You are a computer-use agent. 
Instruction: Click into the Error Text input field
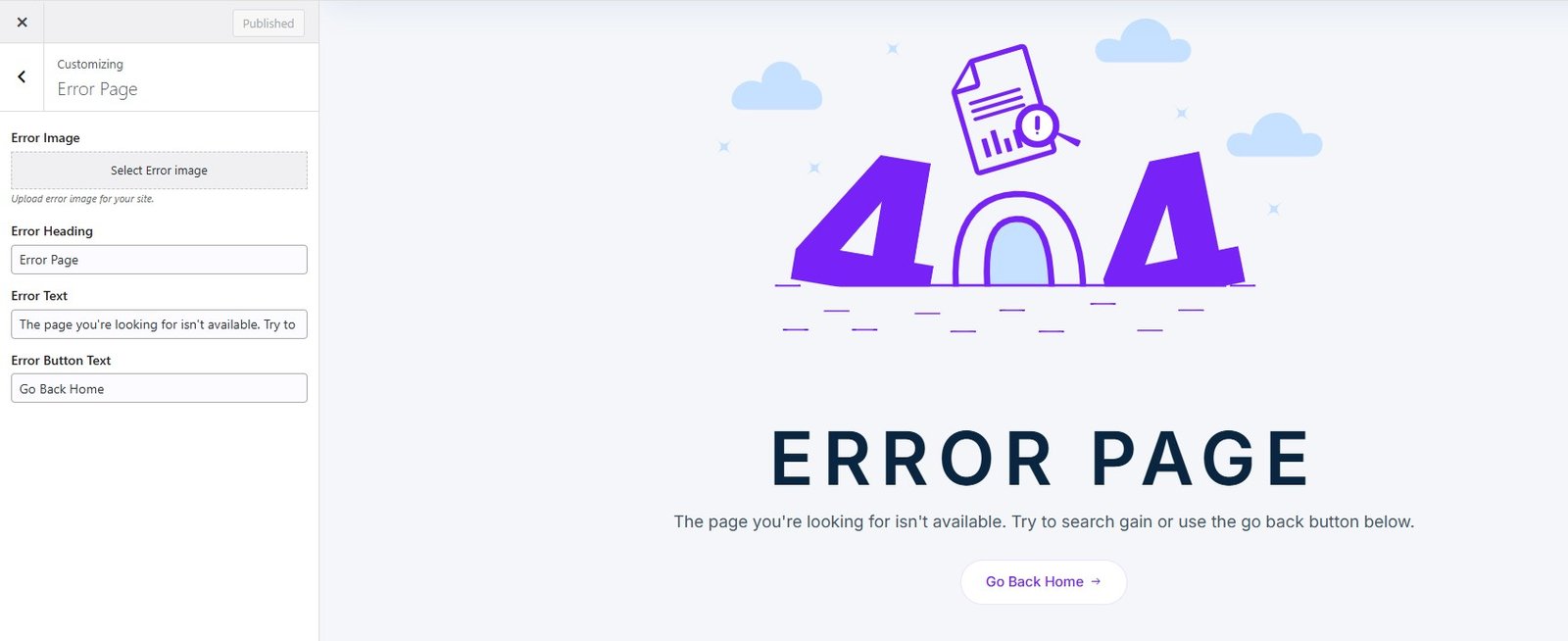pos(159,324)
